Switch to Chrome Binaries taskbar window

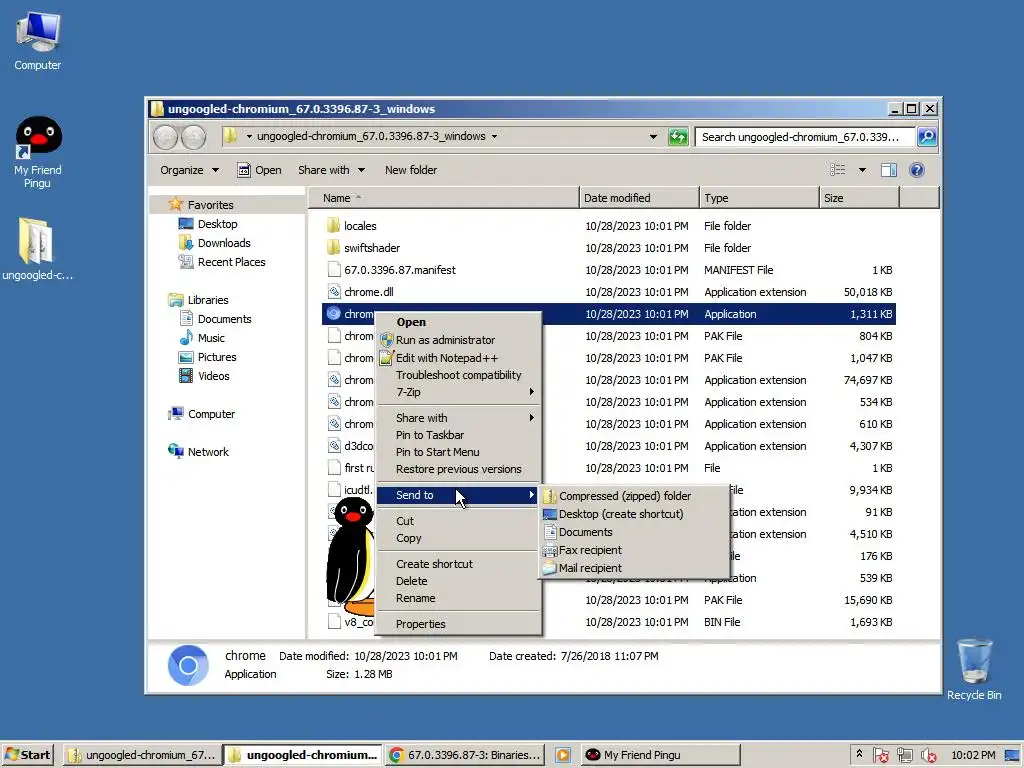464,755
